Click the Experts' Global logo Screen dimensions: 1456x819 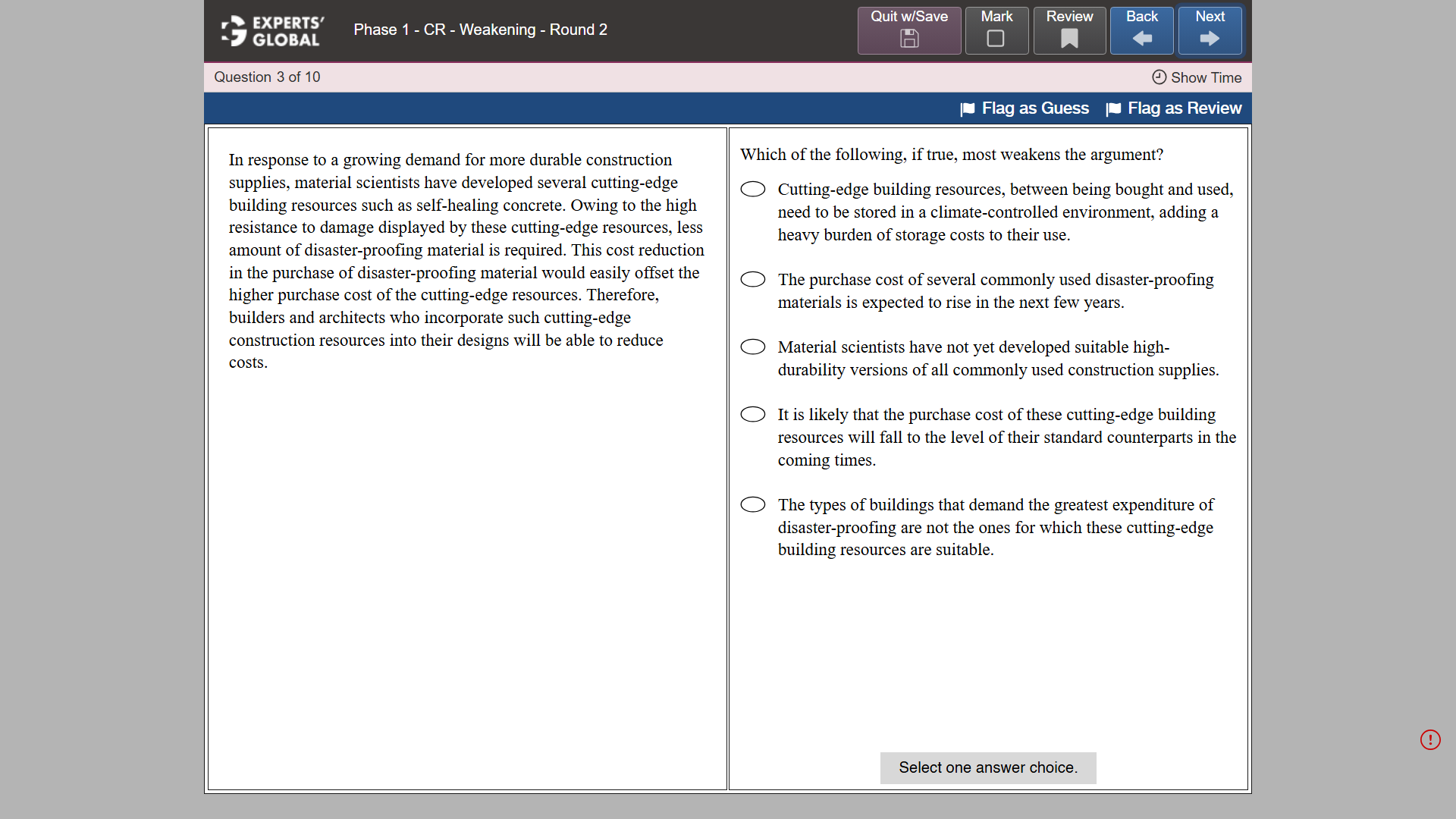point(269,30)
